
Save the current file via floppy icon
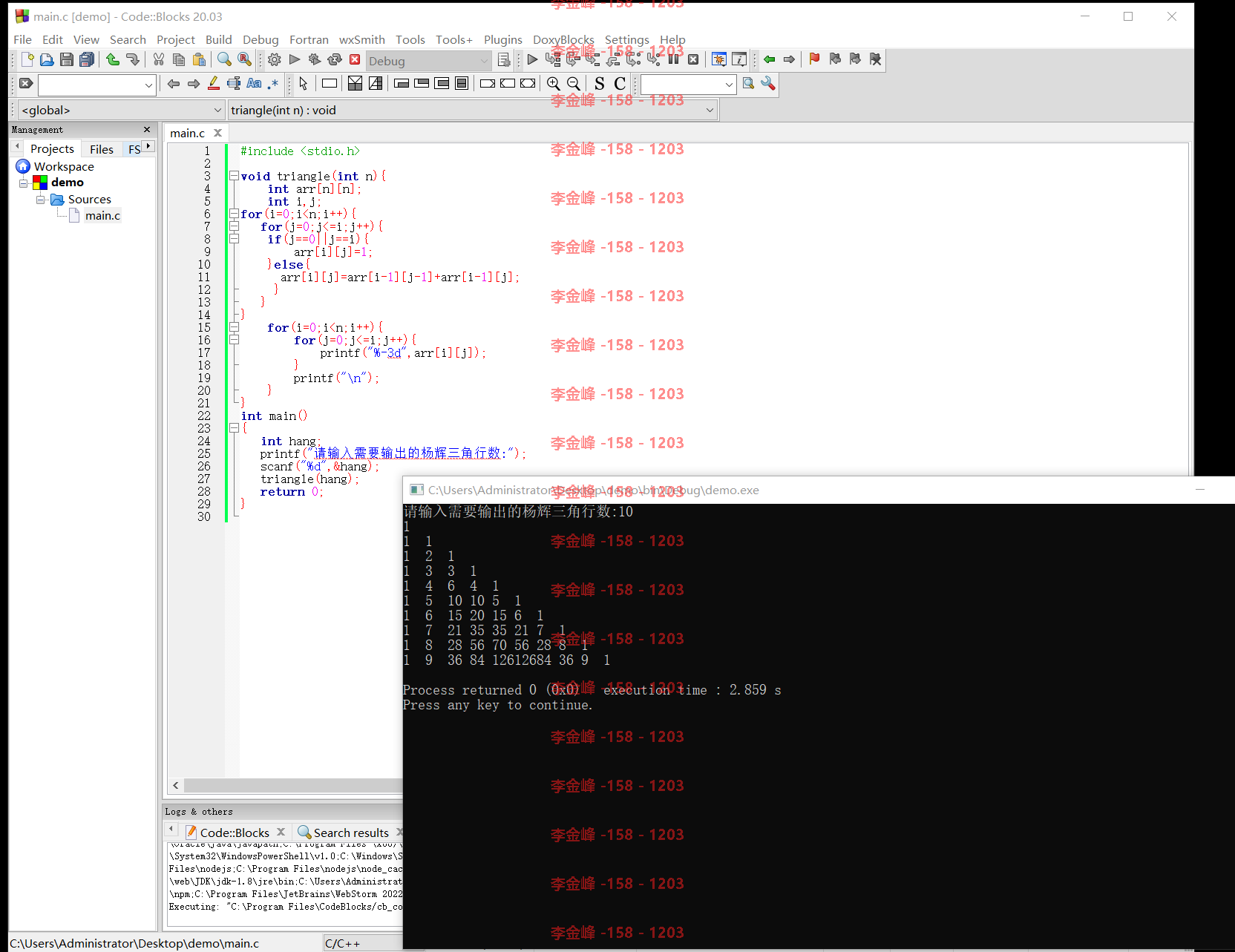click(67, 59)
